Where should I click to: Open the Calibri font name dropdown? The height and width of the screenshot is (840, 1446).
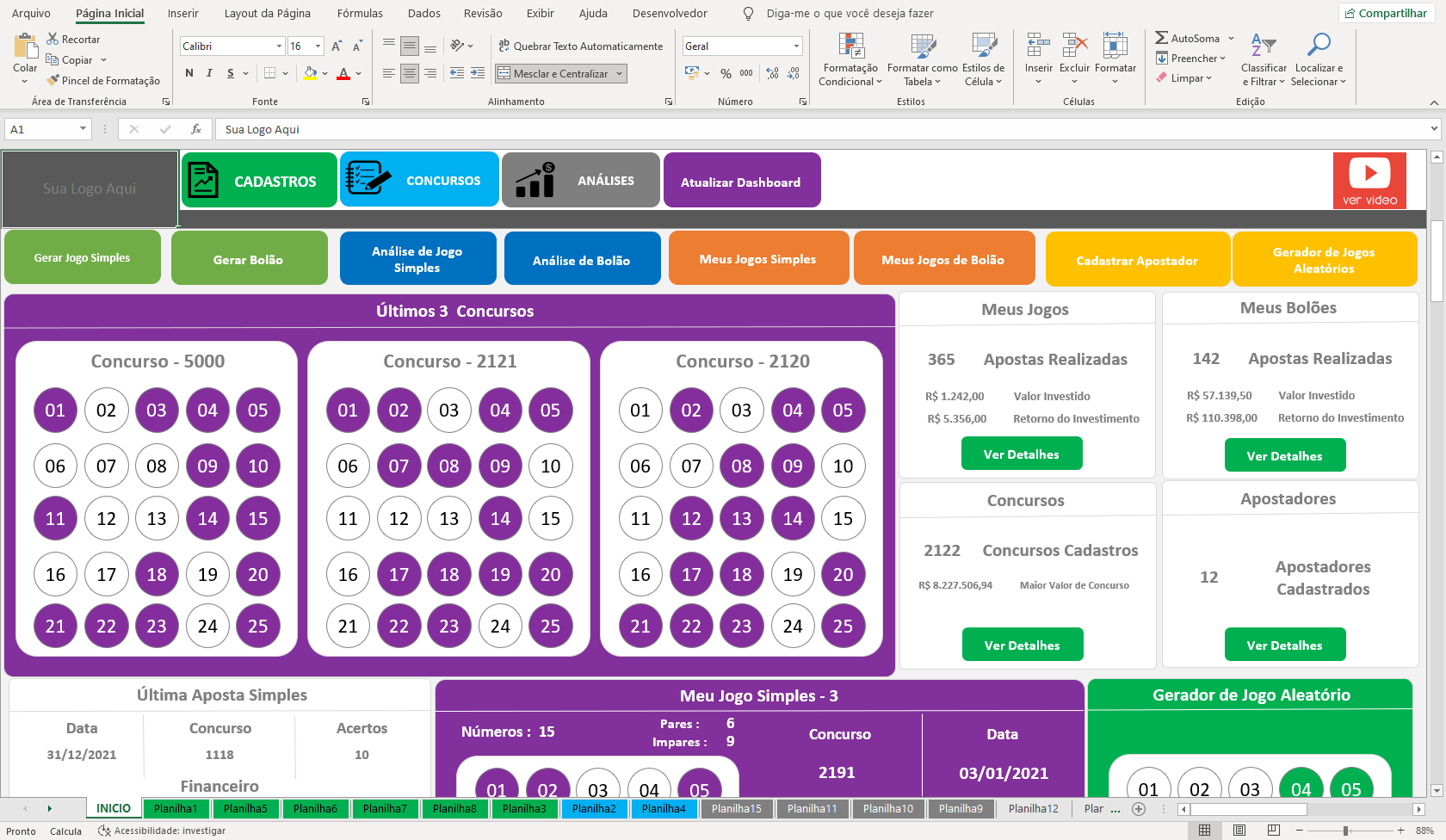pyautogui.click(x=279, y=46)
